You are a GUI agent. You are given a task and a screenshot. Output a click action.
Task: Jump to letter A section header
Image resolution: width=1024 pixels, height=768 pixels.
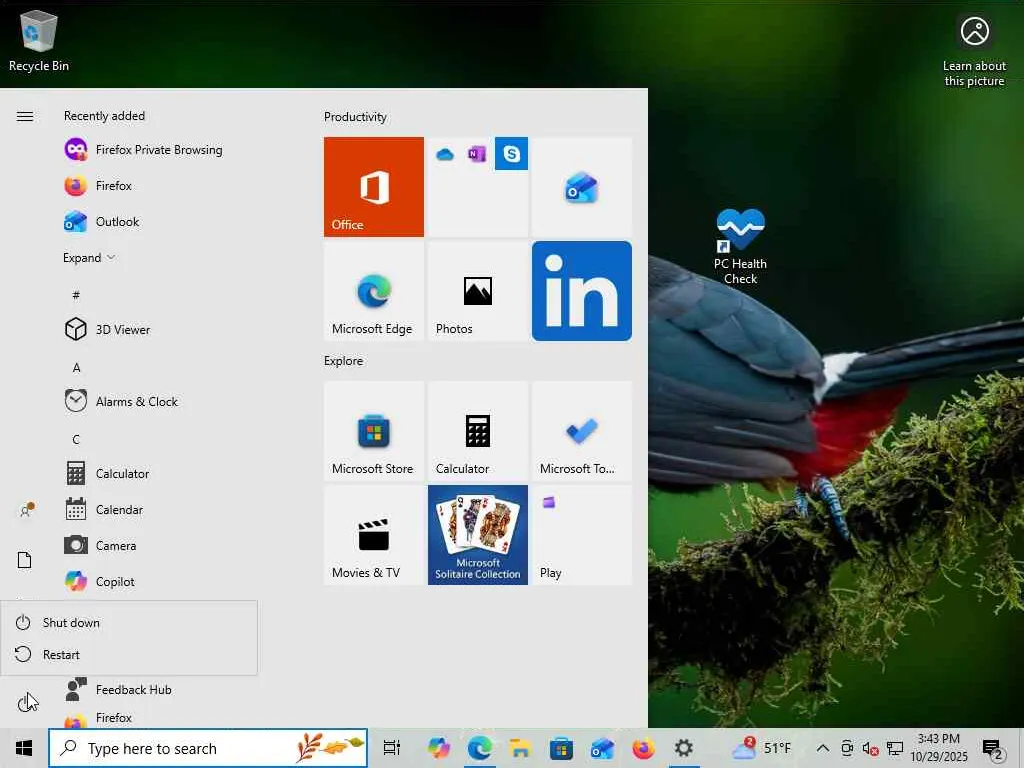(76, 368)
